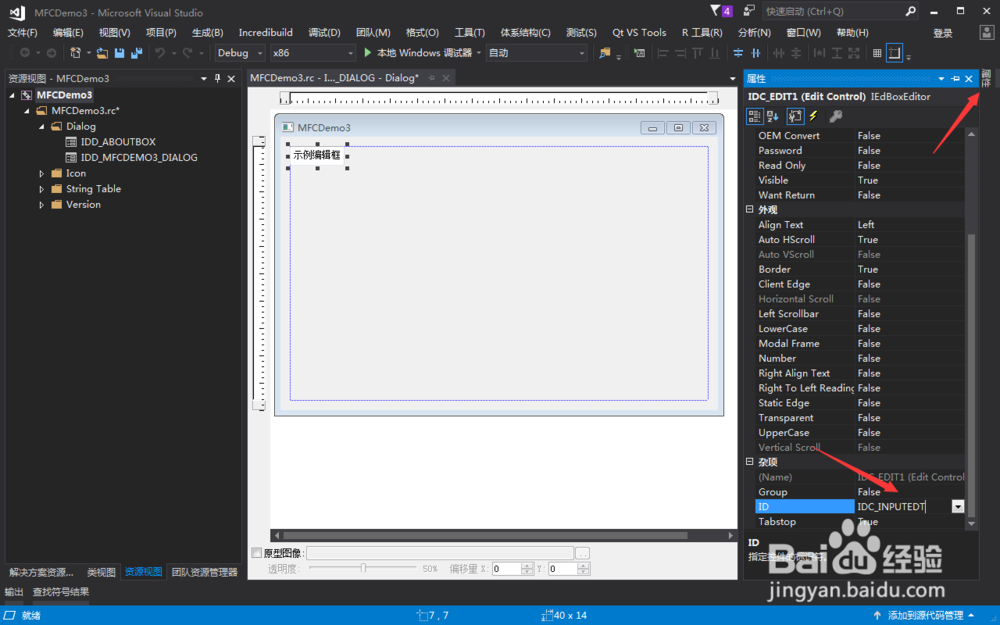
Task: Select IDD_MFCDEMO3_DIALOG in resource tree
Action: (x=139, y=158)
